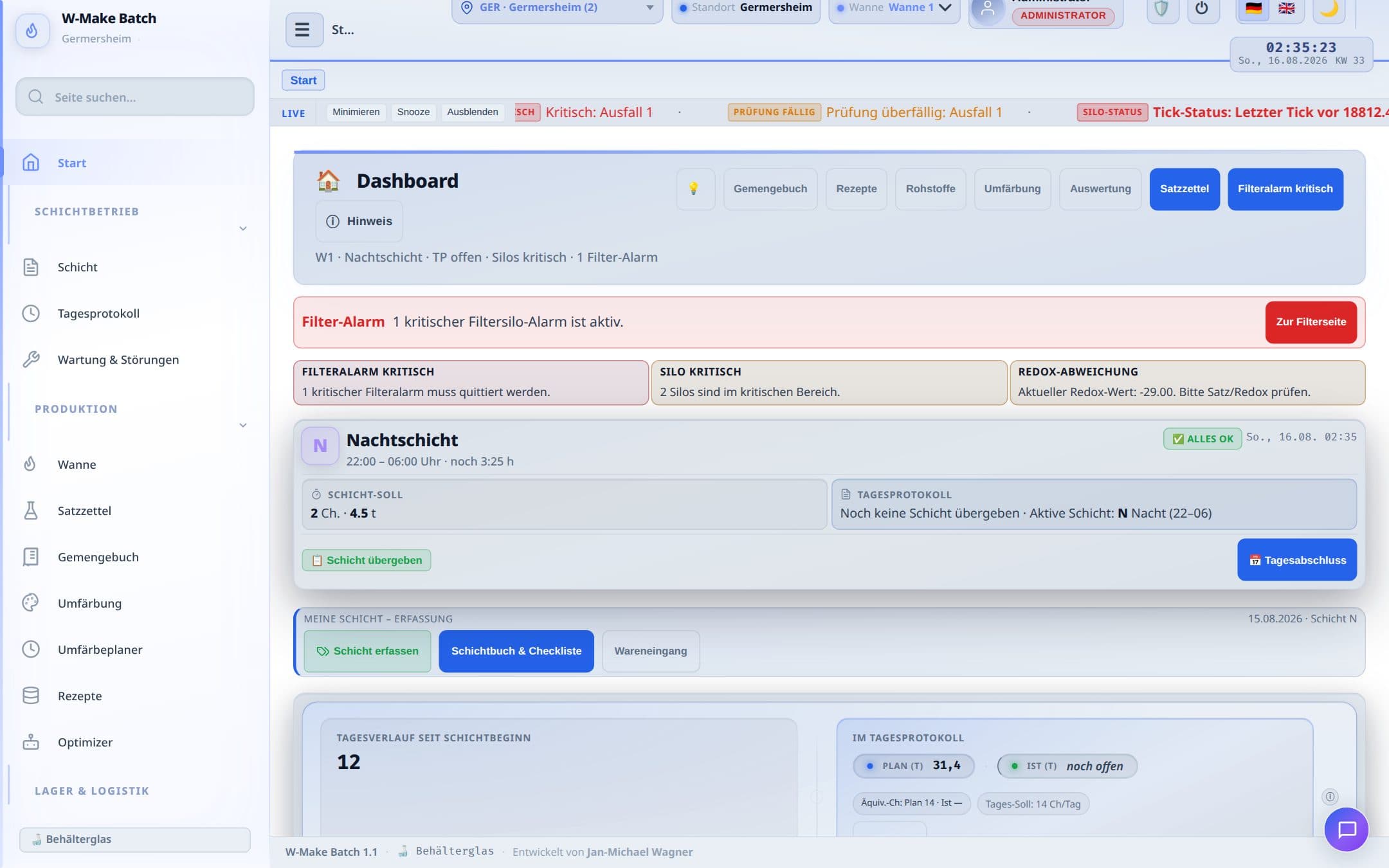Click the W-Make Batch flame logo icon
1389x868 pixels.
(32, 30)
